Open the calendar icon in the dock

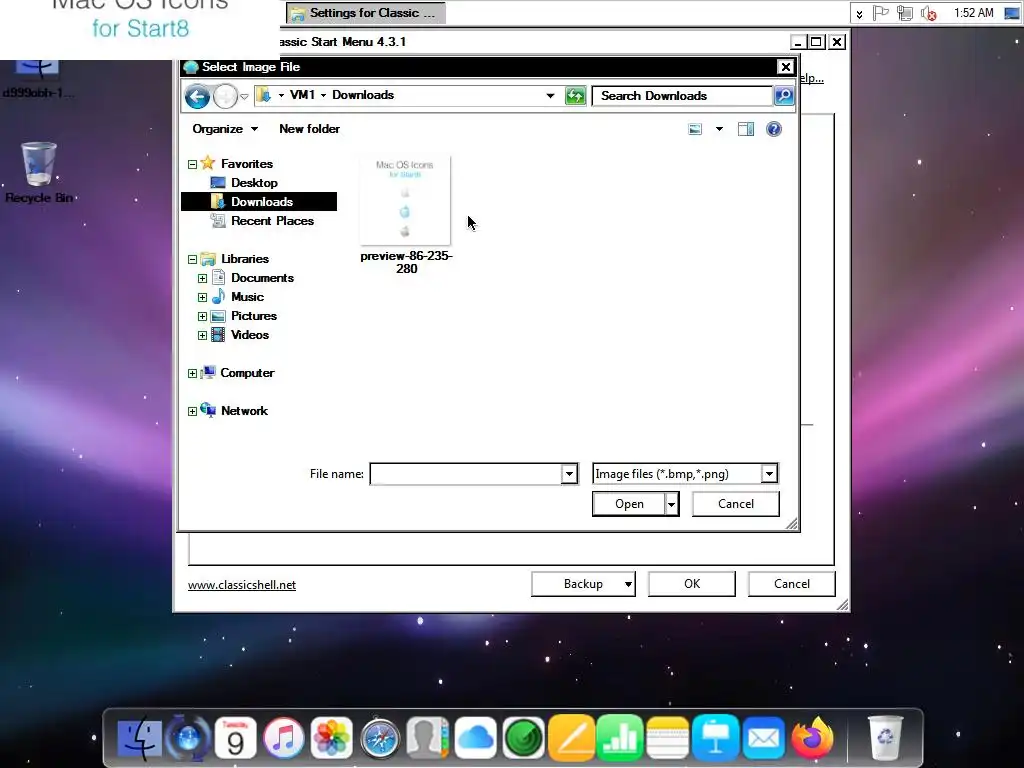tap(236, 739)
